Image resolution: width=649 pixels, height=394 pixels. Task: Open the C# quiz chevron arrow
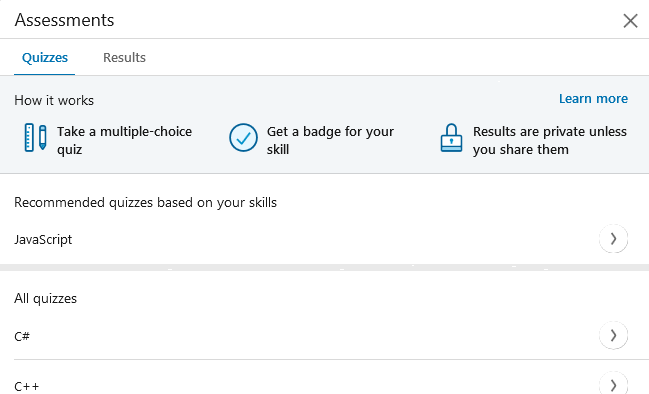[613, 336]
